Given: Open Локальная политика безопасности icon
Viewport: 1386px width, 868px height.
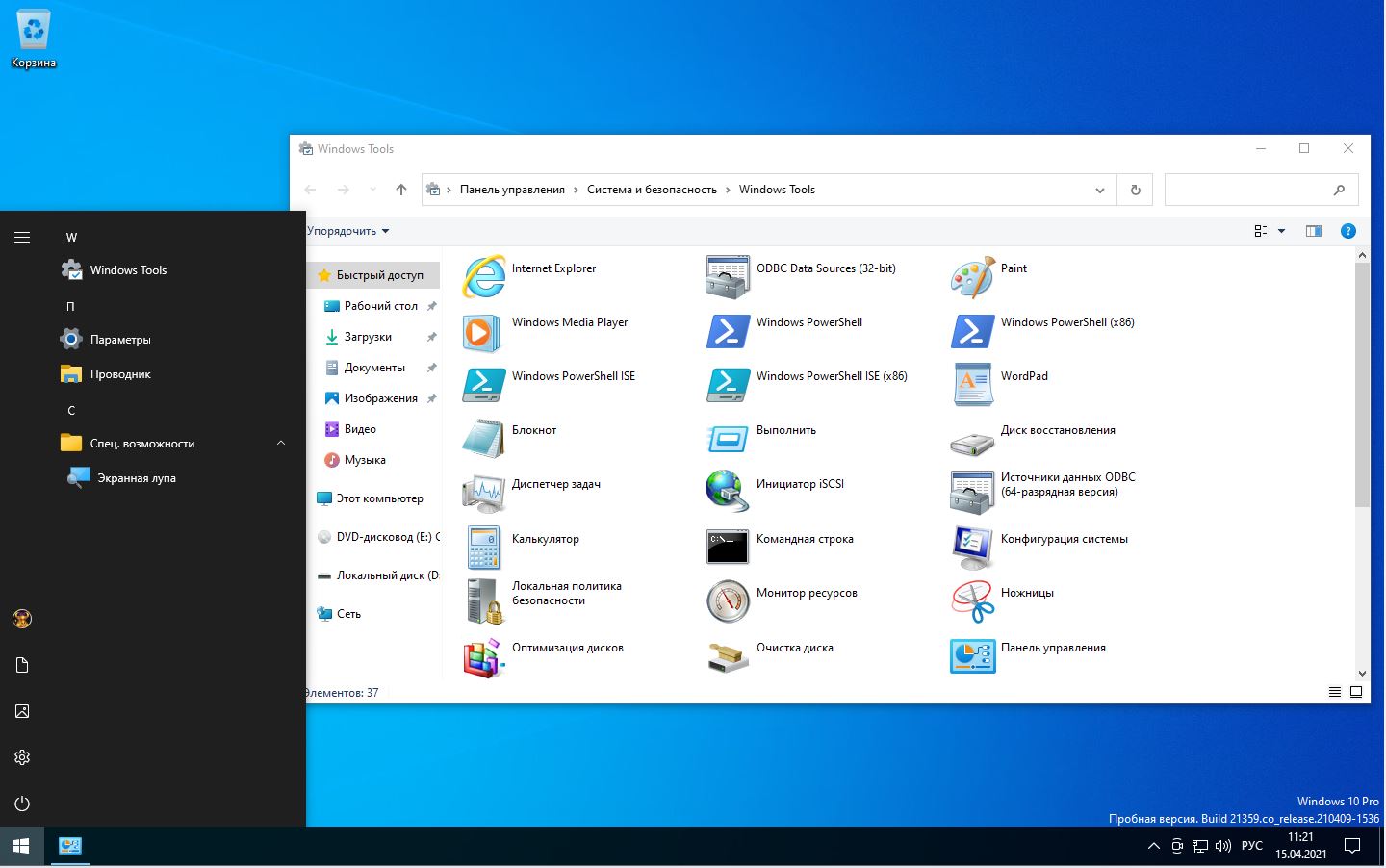Looking at the screenshot, I should coord(484,601).
